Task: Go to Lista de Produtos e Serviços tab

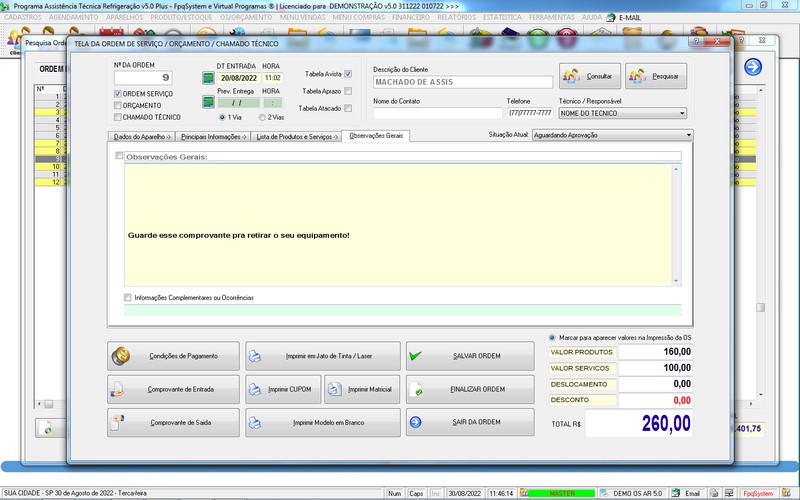Action: [x=296, y=137]
